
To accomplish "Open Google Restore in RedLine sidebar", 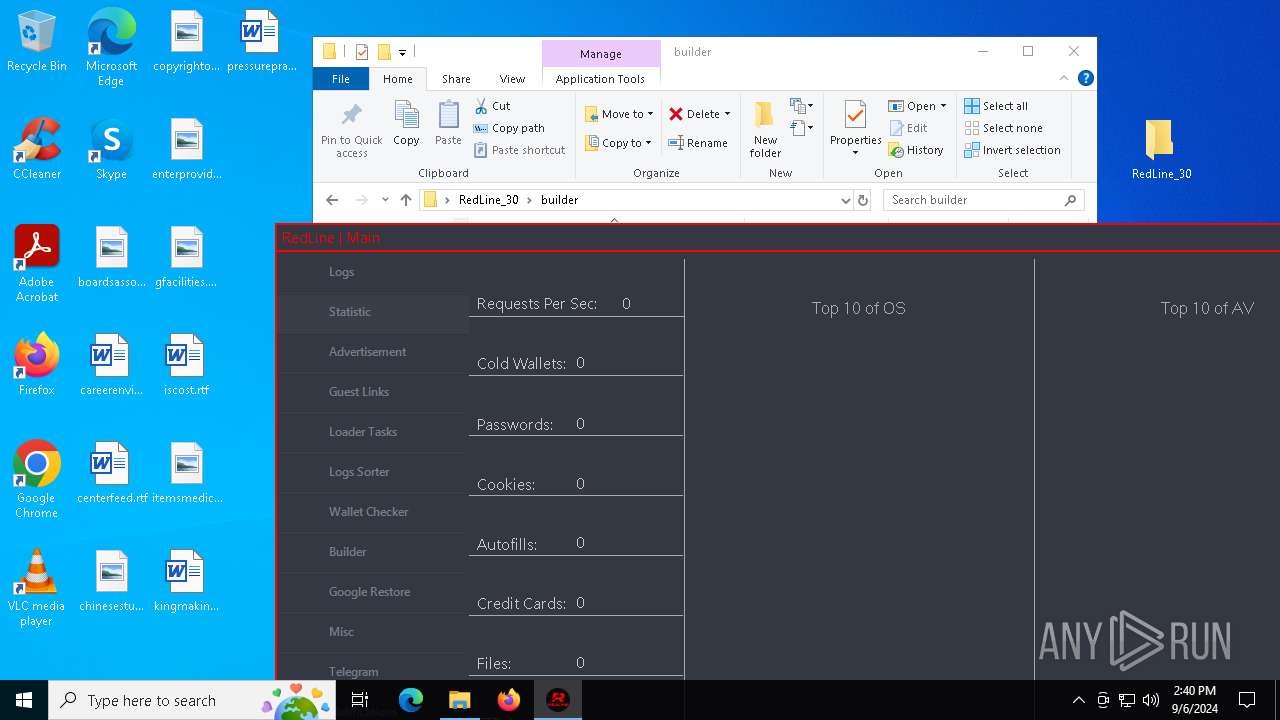I will [x=372, y=592].
